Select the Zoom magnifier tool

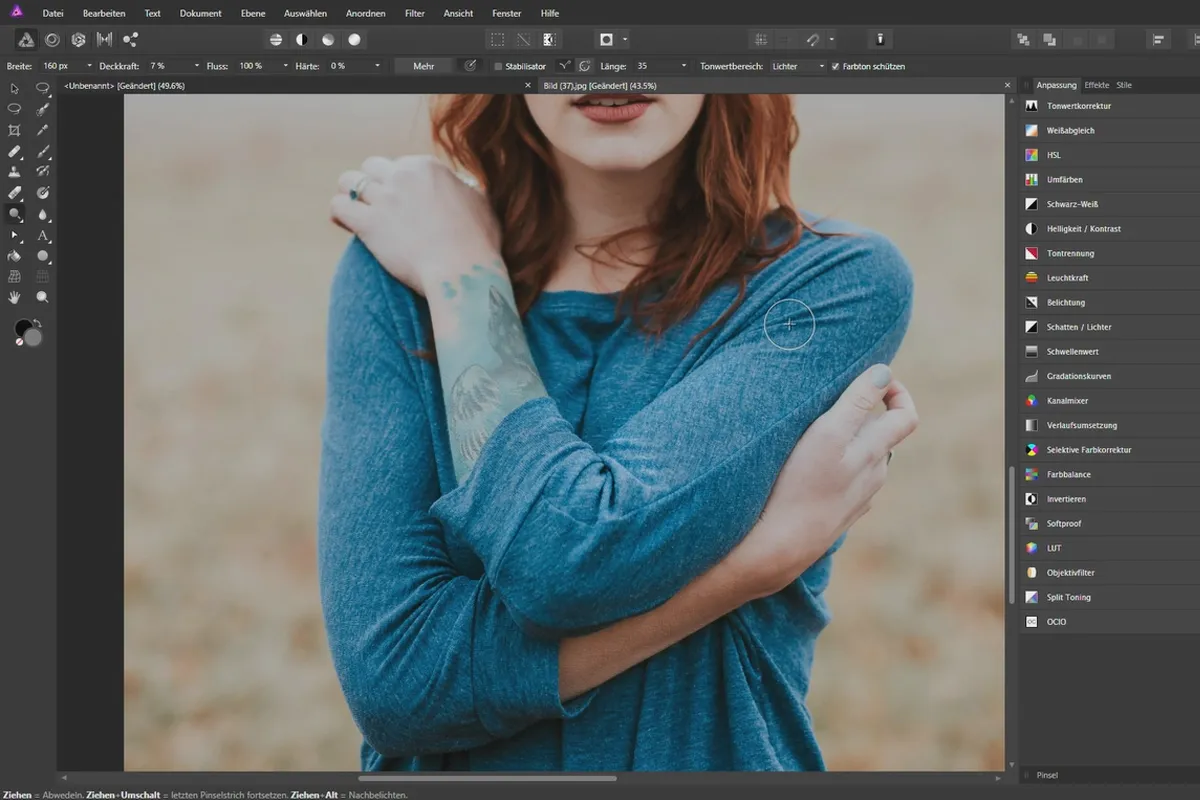click(43, 297)
